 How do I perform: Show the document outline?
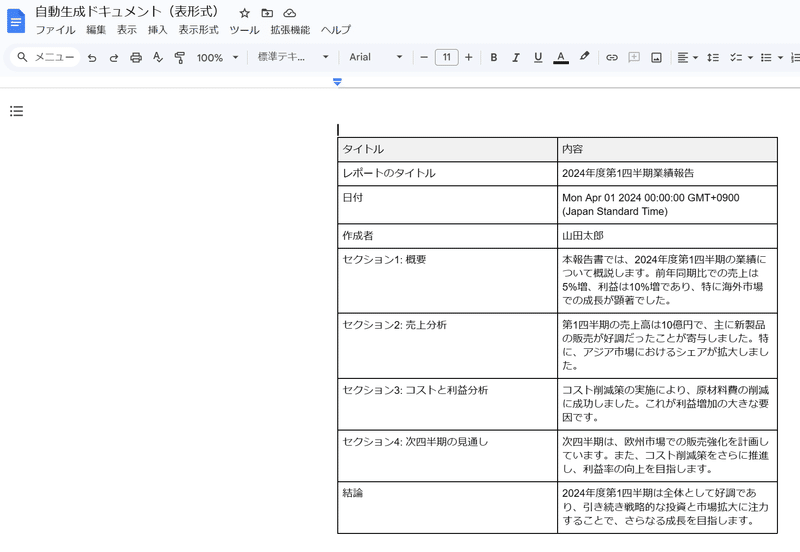click(x=16, y=111)
